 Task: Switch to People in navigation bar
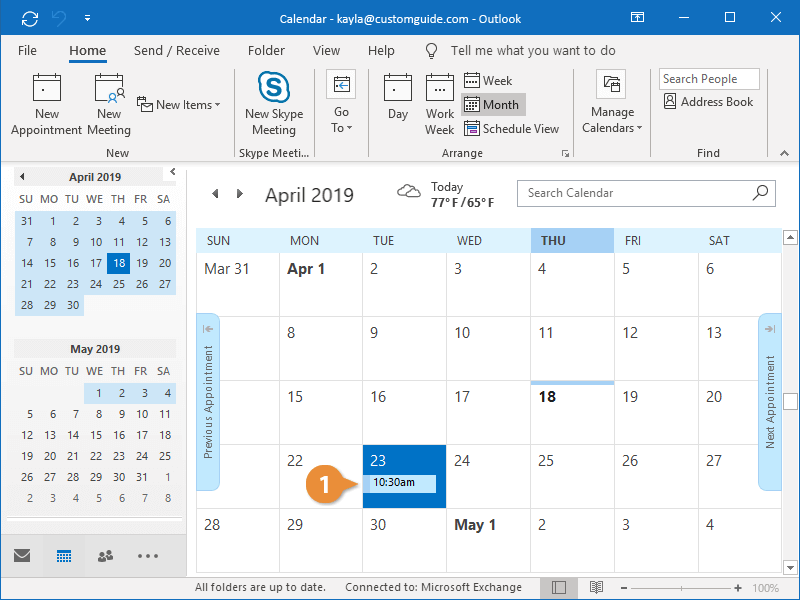tap(106, 556)
